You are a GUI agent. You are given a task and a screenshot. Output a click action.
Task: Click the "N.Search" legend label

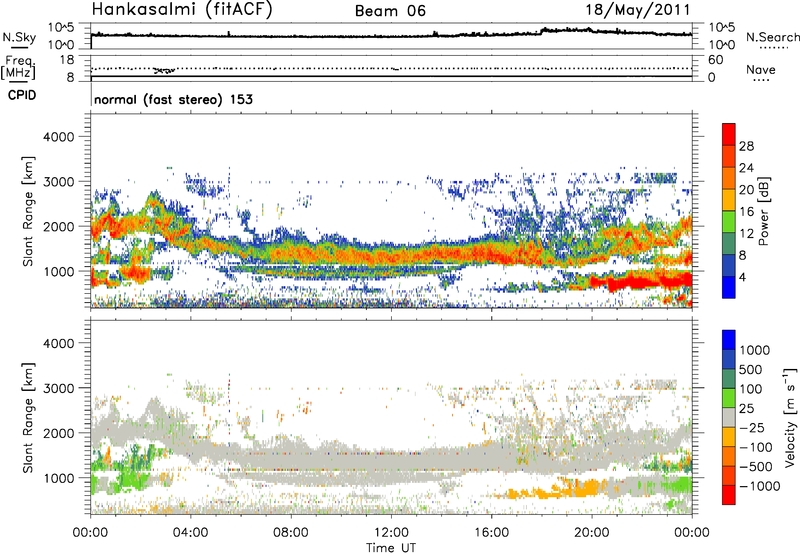pyautogui.click(x=772, y=37)
